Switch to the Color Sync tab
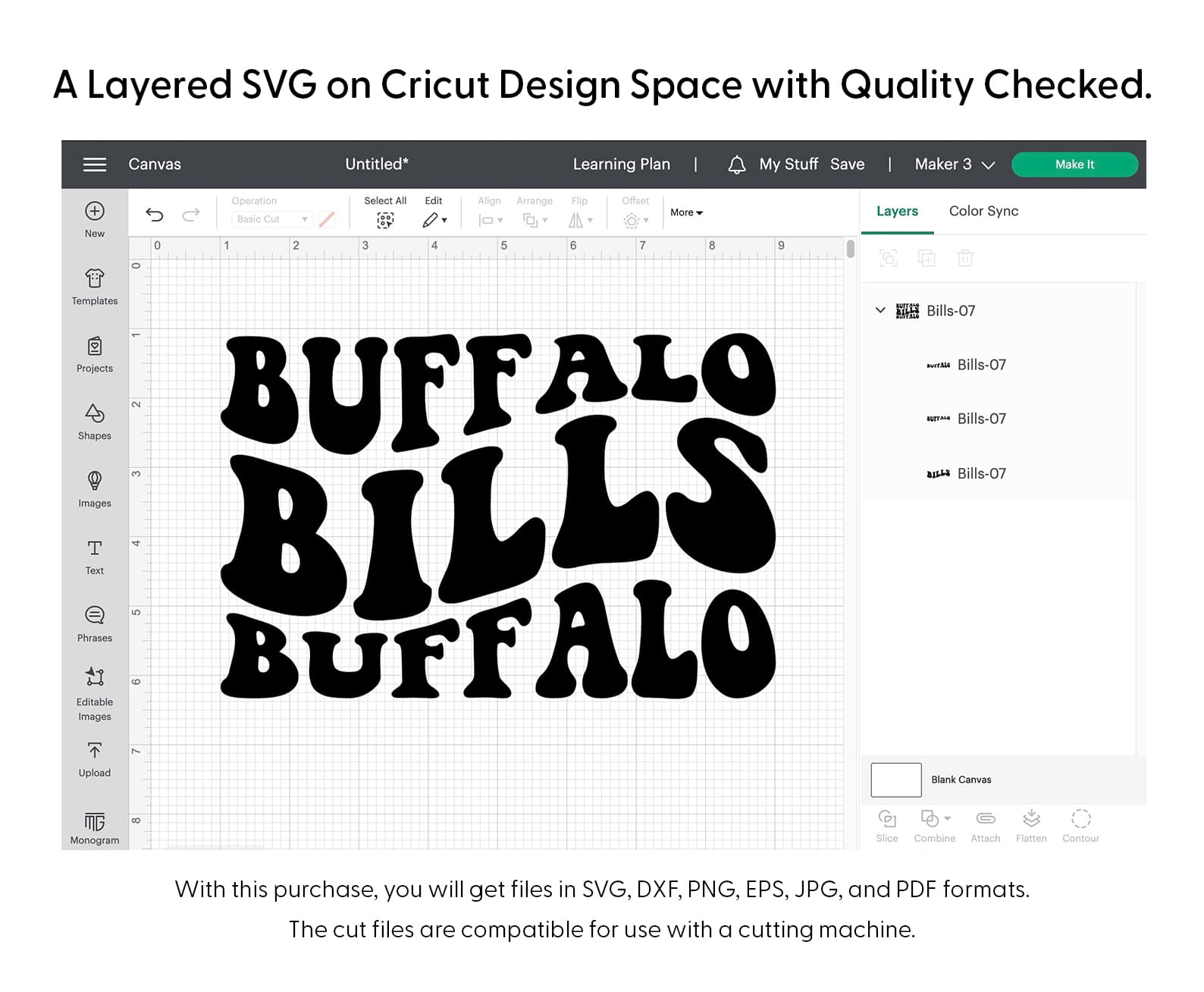Screen dimensions: 1204x992 [x=983, y=212]
